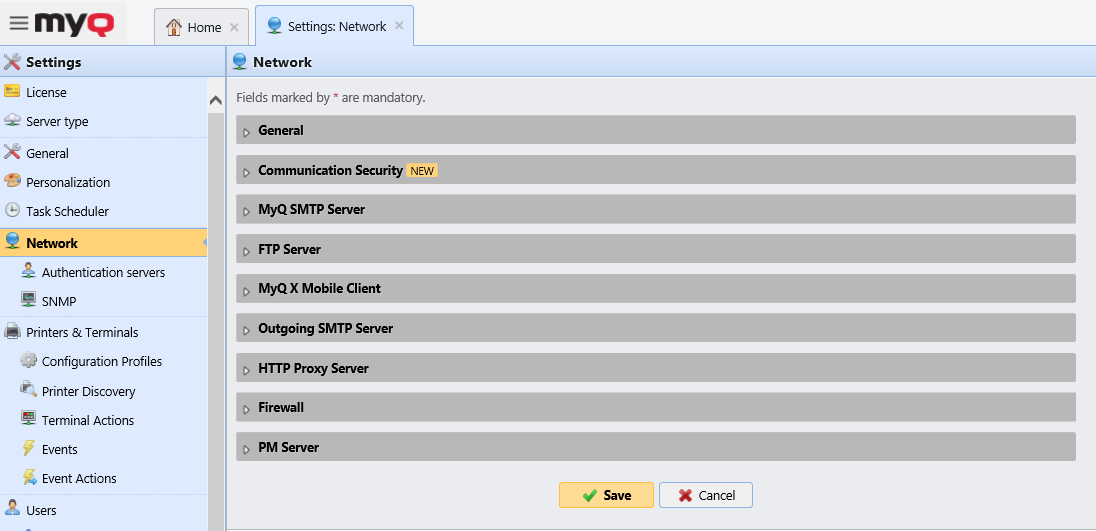Open the SNMP settings icon
Screen dimensions: 1096x531
(x=28, y=301)
